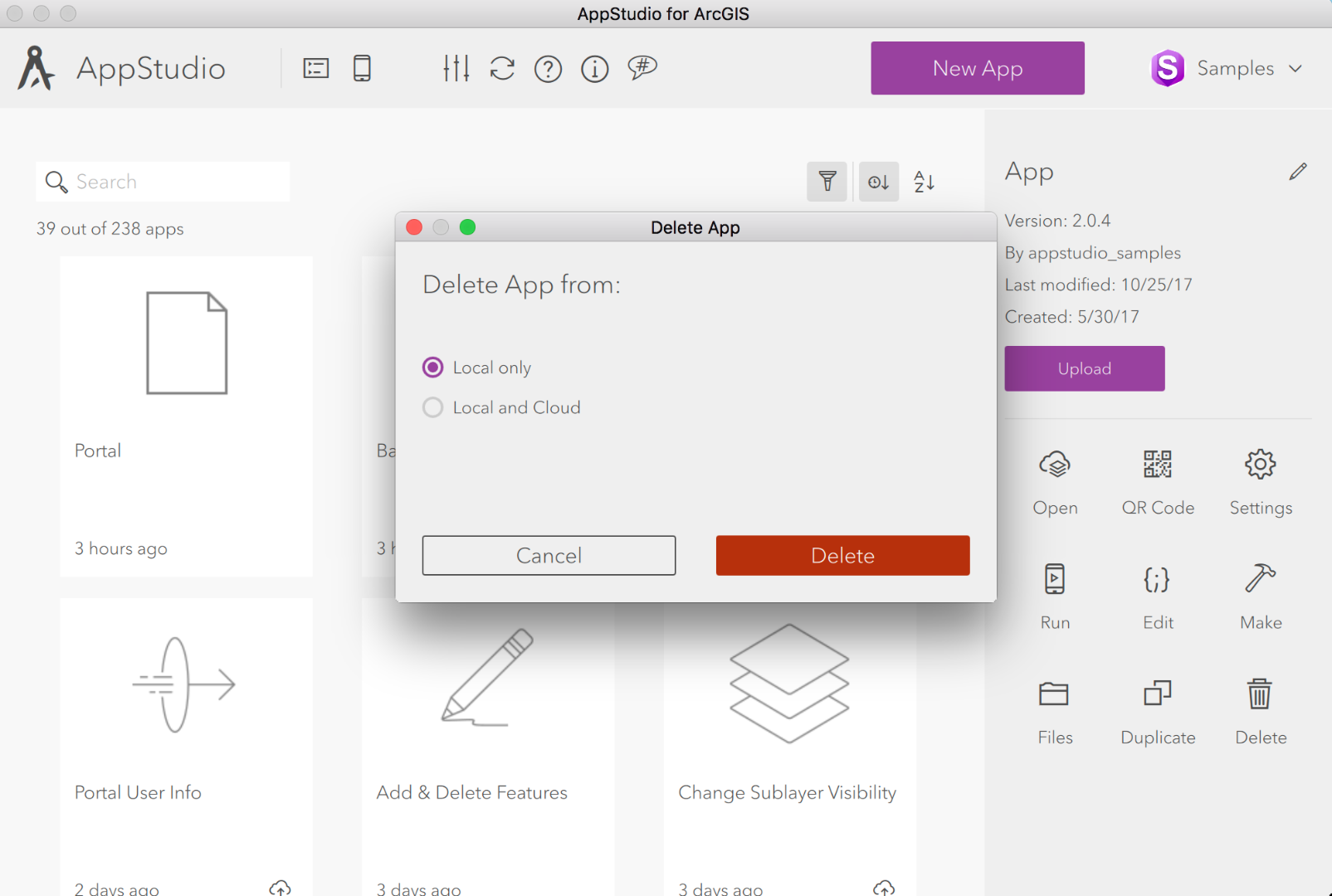
Task: Click the "3 hours ago" timestamp on Portal card
Action: [x=121, y=548]
